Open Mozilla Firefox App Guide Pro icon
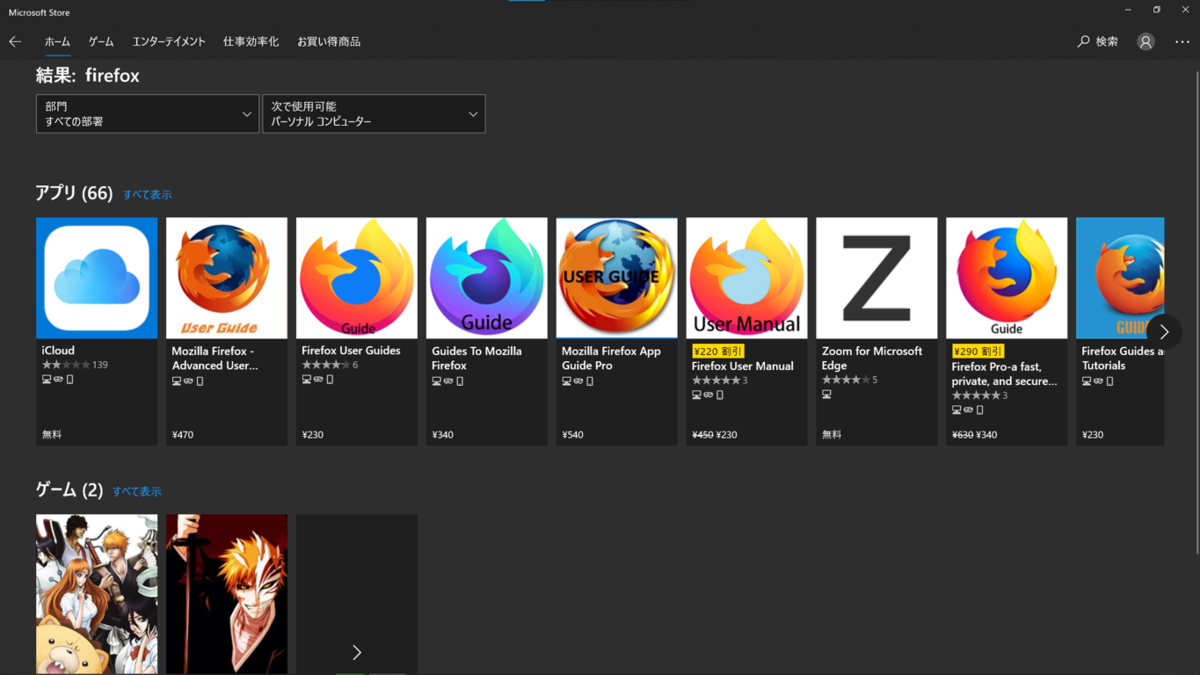 coord(616,278)
